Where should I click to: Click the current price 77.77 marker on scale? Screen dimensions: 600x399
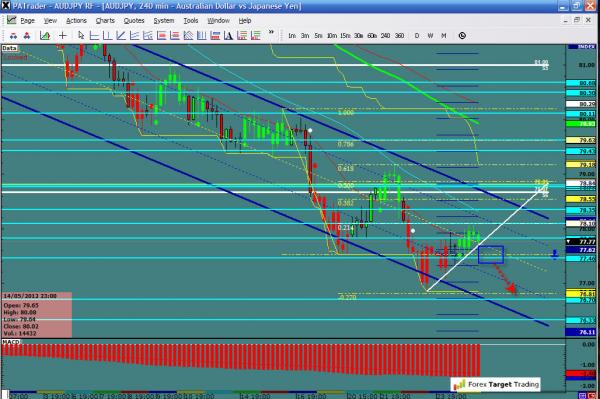point(581,242)
